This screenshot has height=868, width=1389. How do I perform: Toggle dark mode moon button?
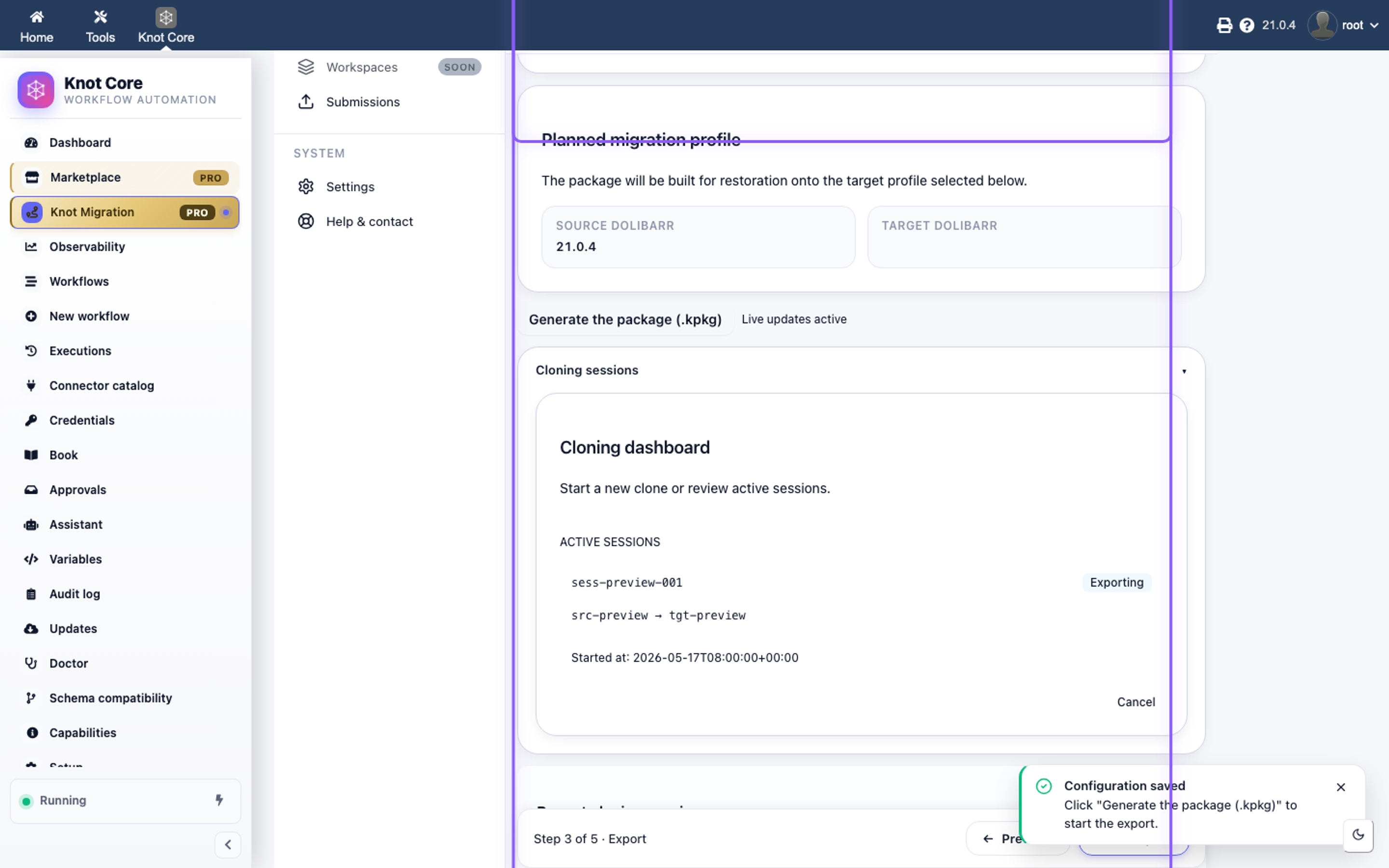click(1358, 835)
